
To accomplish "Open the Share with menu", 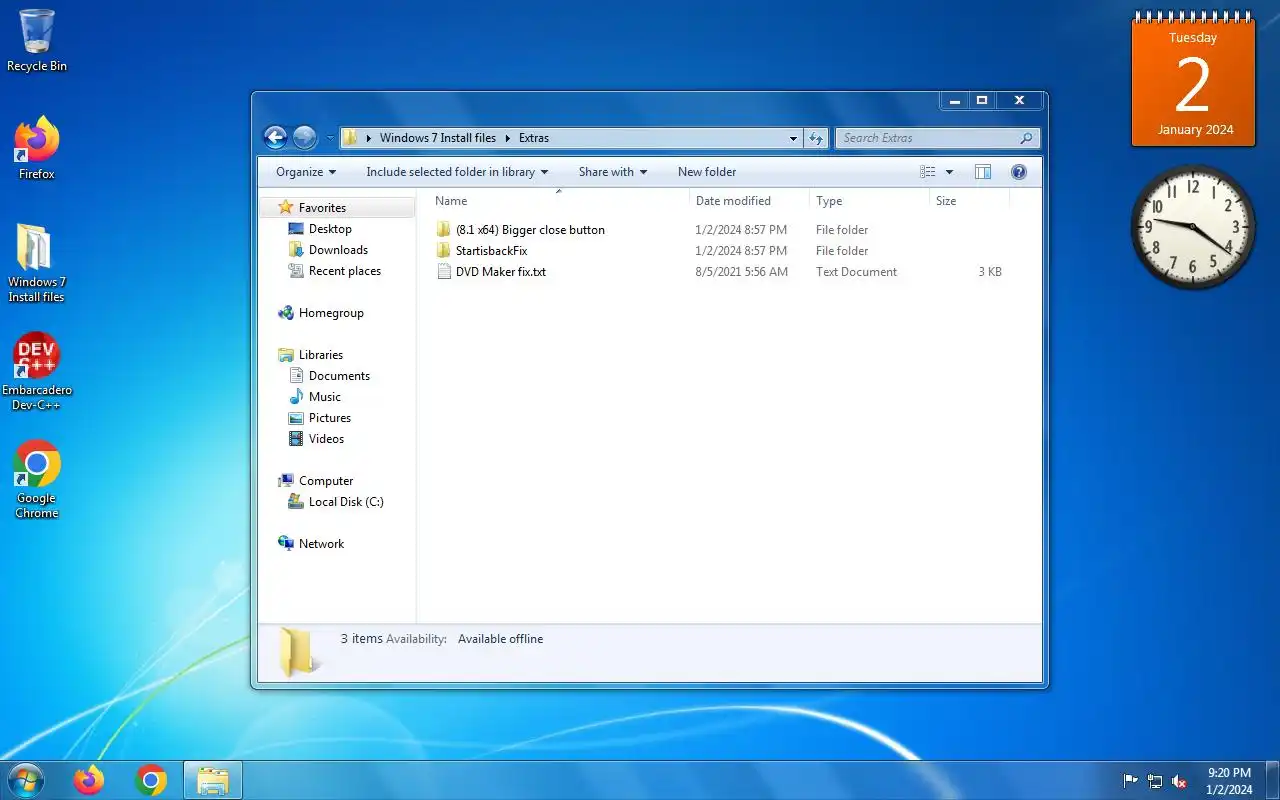I will point(612,172).
